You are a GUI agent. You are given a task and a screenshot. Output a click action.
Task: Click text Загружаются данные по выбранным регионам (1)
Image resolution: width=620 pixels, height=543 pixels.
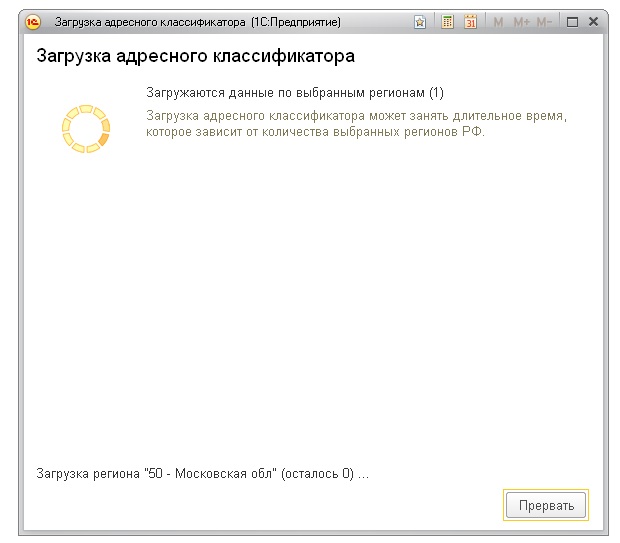click(x=295, y=93)
